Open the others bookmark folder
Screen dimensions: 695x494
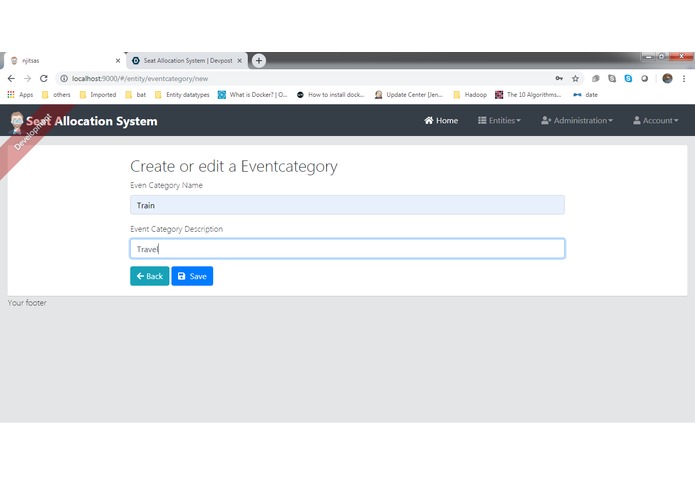point(56,94)
